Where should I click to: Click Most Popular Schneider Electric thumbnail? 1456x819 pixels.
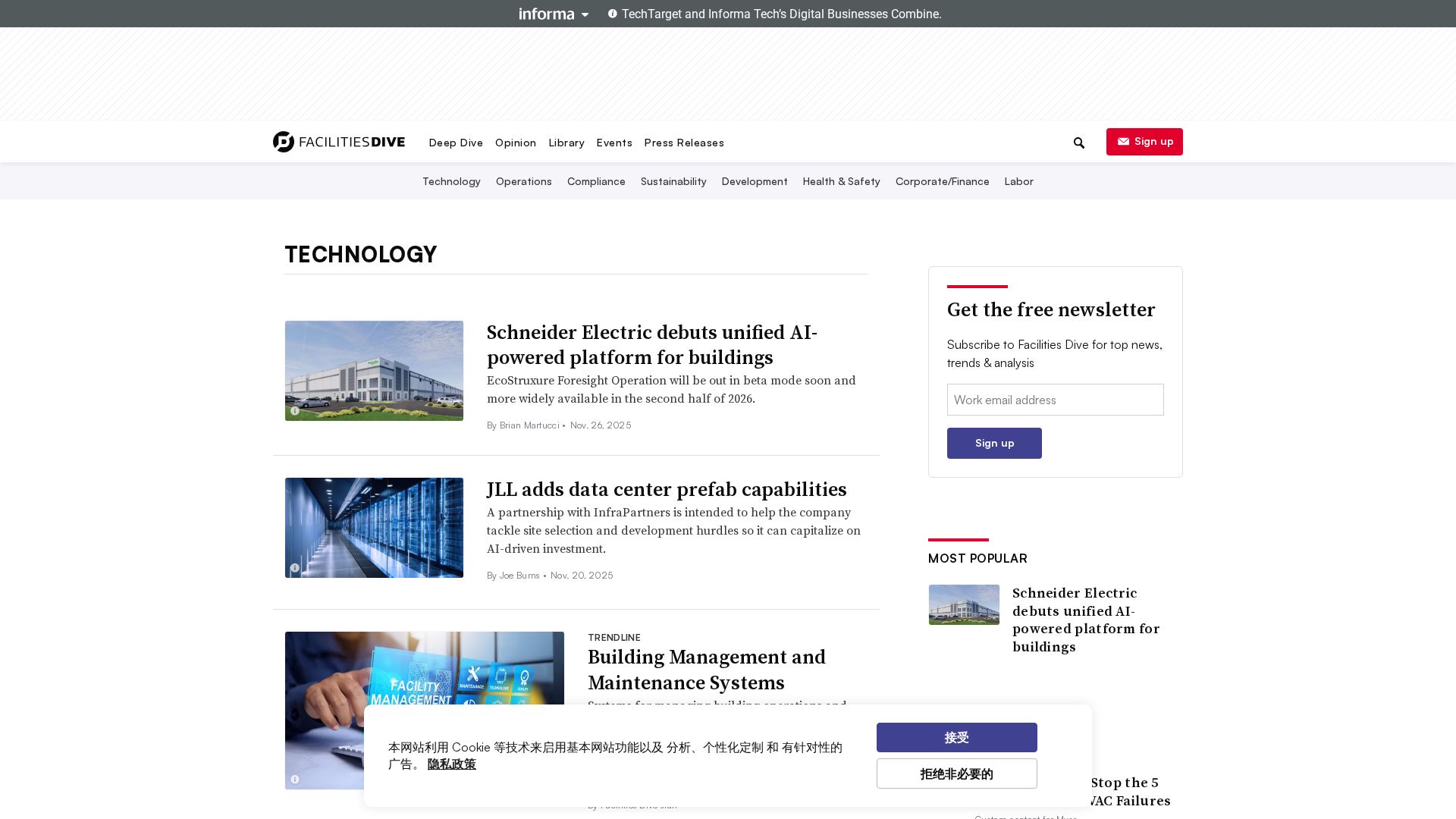[x=964, y=604]
